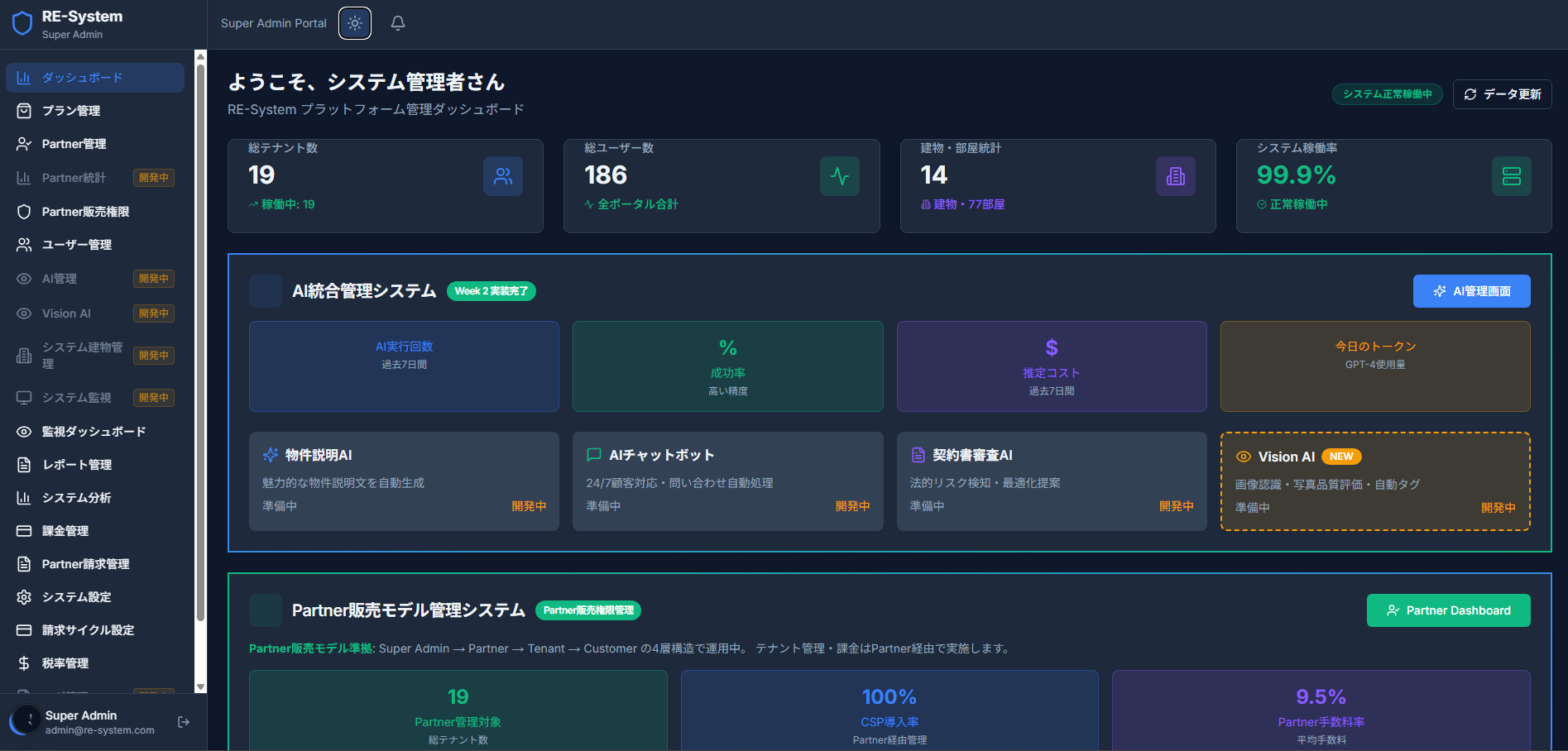Click the 推定コスト dollar icon
Viewport: 1568px width, 751px height.
(x=1052, y=347)
